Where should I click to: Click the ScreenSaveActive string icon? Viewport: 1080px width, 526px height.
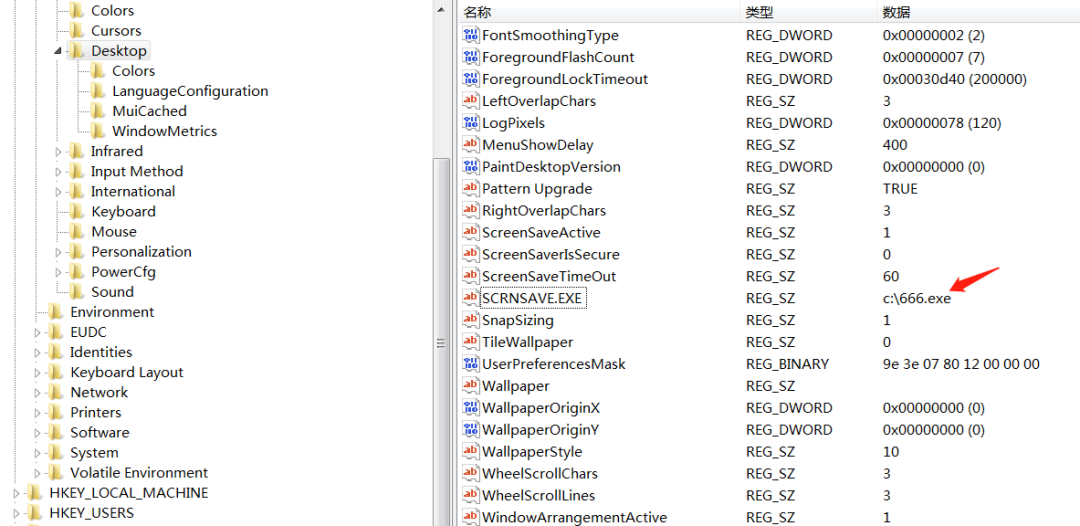471,233
